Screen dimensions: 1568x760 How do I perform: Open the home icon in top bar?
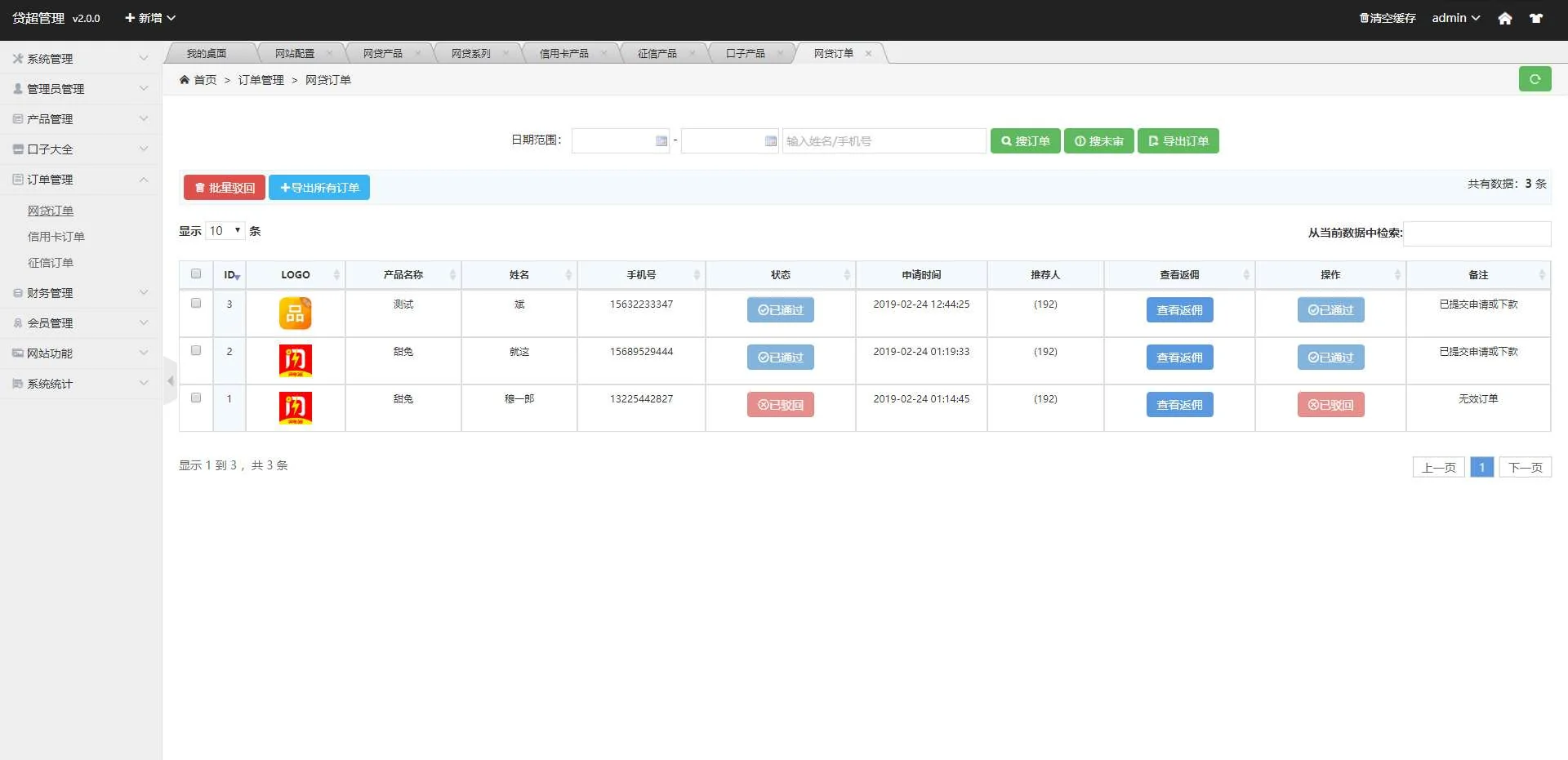[x=1504, y=18]
